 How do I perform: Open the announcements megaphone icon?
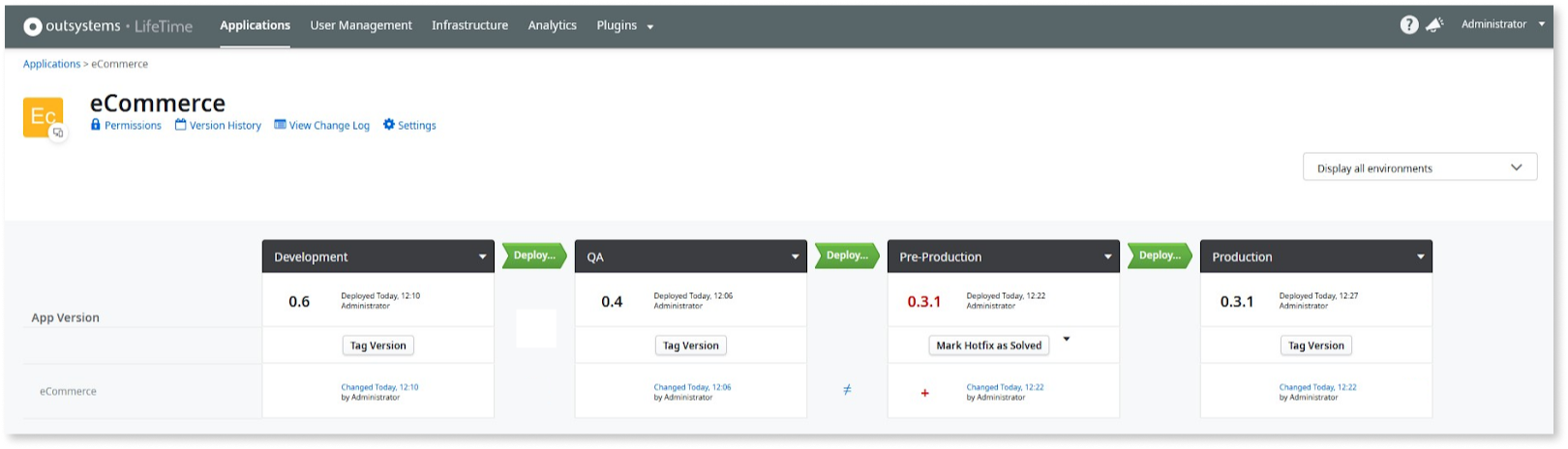click(1434, 25)
